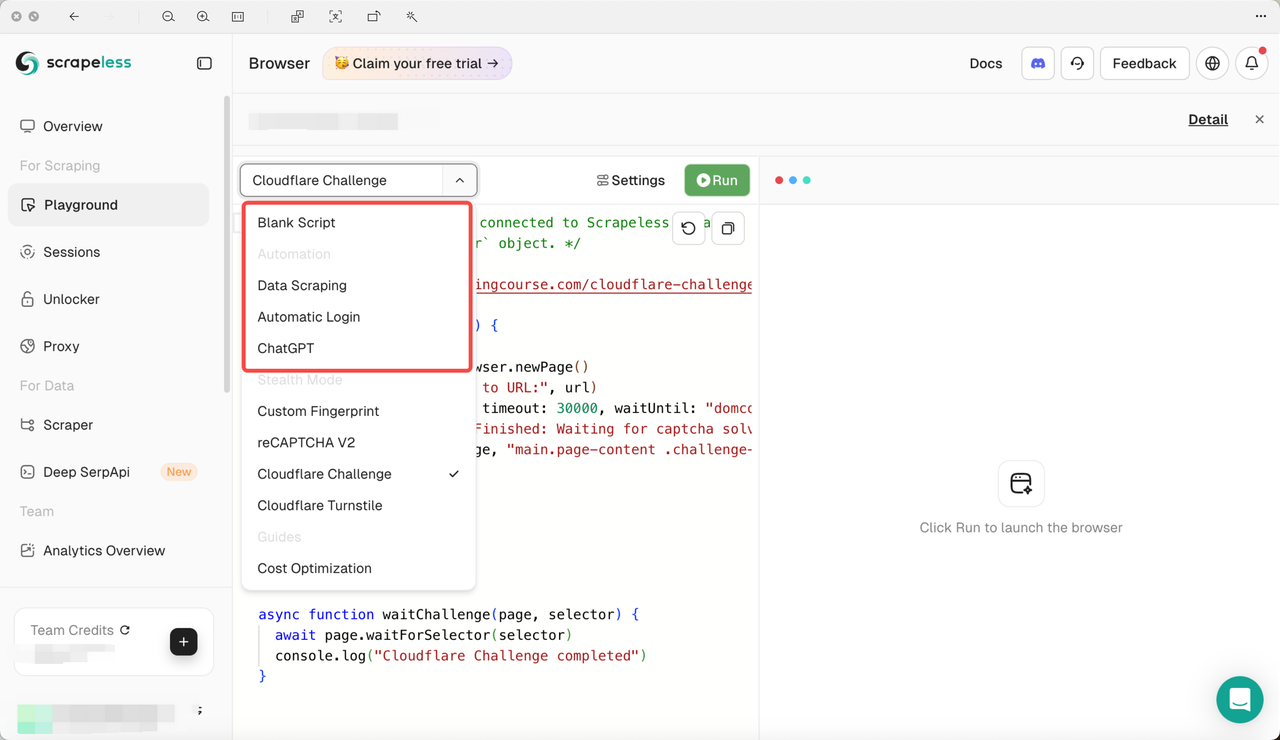Click the rotate toolbar icon

[373, 16]
